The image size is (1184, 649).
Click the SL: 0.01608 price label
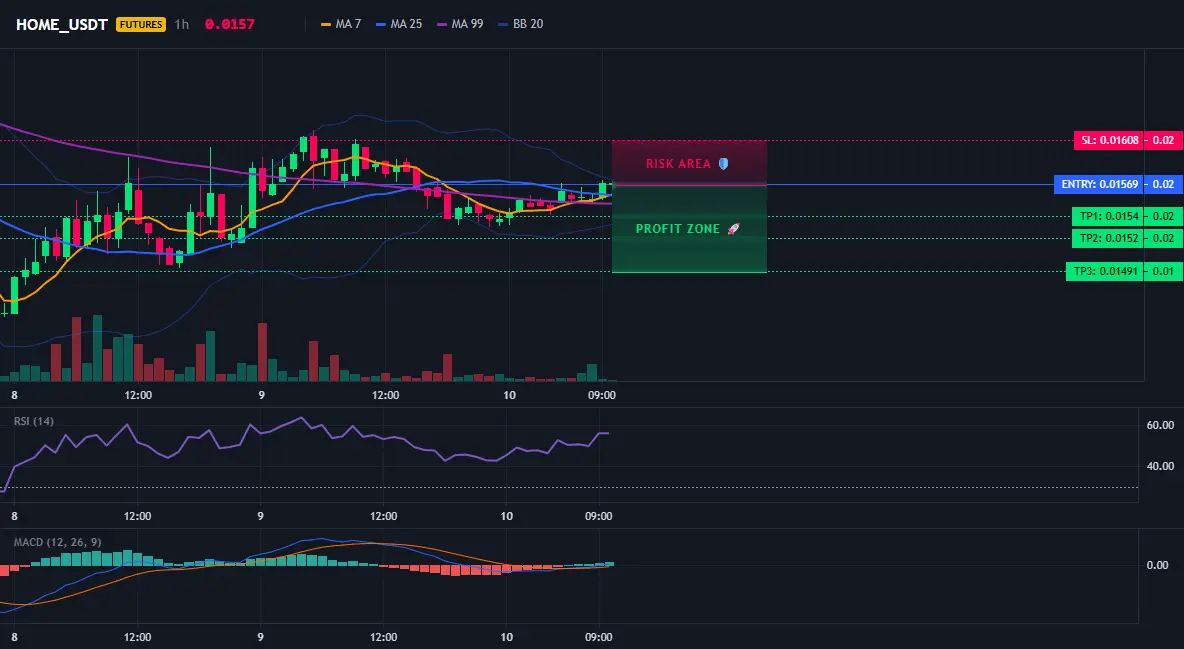tap(1108, 140)
